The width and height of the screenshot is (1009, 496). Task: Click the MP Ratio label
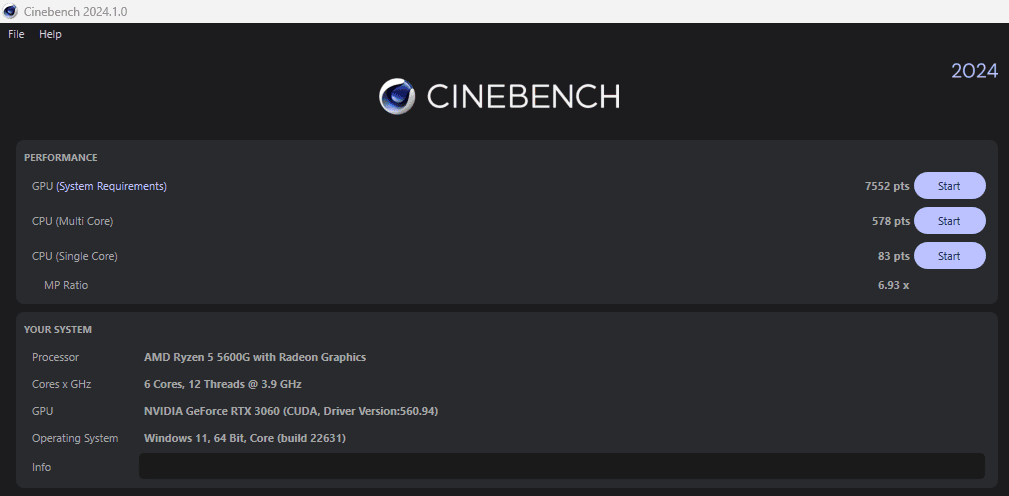pyautogui.click(x=66, y=284)
